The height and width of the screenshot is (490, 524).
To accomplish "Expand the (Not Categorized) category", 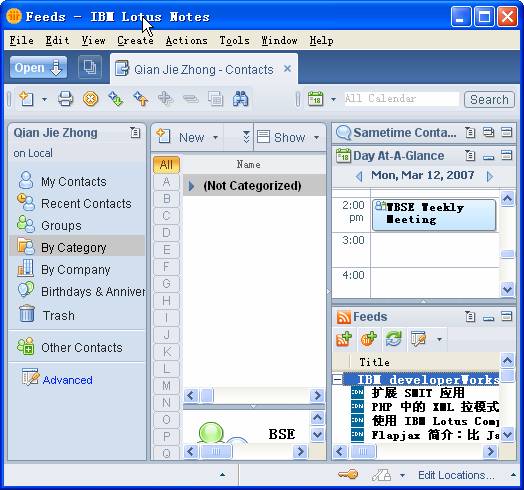I will point(191,186).
